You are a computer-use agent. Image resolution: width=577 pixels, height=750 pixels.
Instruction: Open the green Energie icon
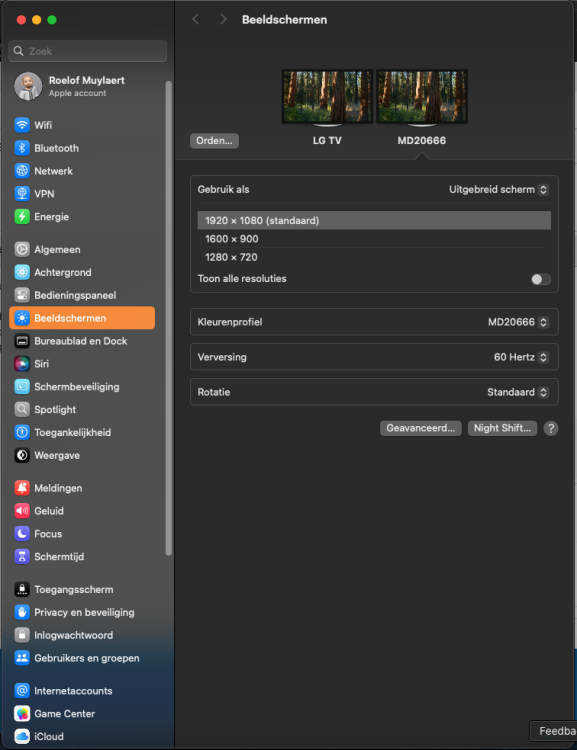[22, 217]
